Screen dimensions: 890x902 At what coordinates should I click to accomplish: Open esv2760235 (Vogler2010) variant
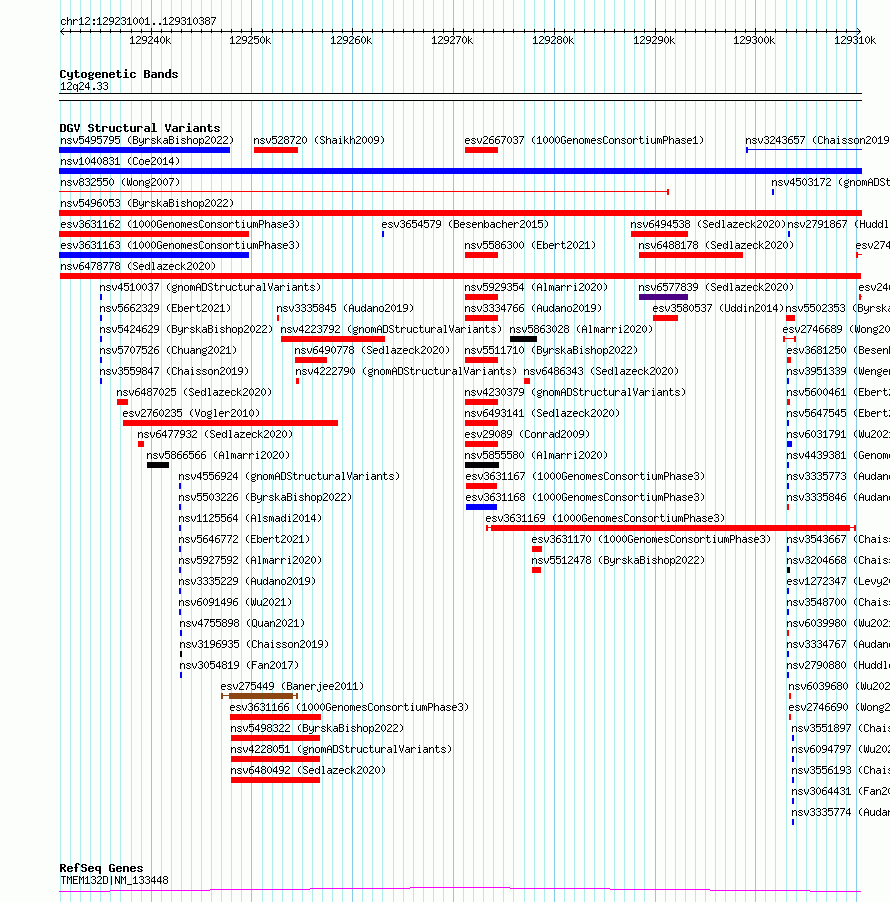click(191, 413)
